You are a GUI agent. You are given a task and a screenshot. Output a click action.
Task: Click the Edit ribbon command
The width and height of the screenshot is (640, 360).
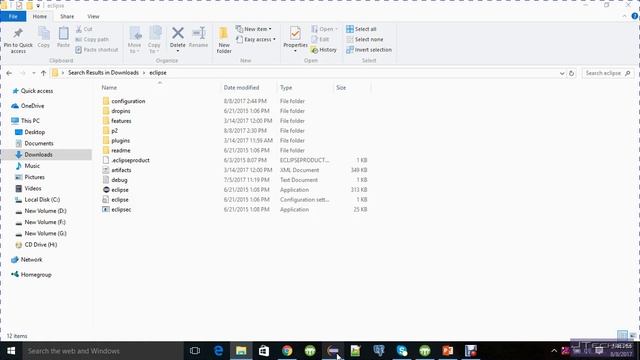[320, 39]
